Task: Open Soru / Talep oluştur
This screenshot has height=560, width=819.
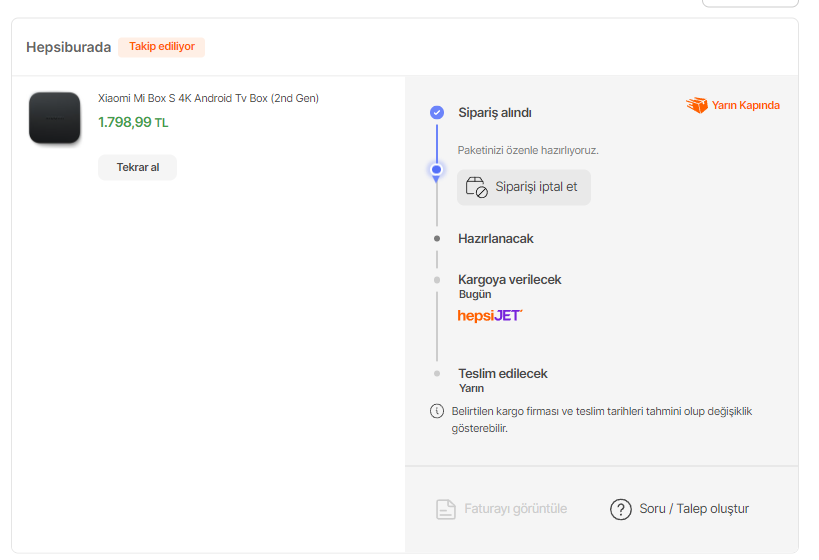Action: (x=694, y=509)
